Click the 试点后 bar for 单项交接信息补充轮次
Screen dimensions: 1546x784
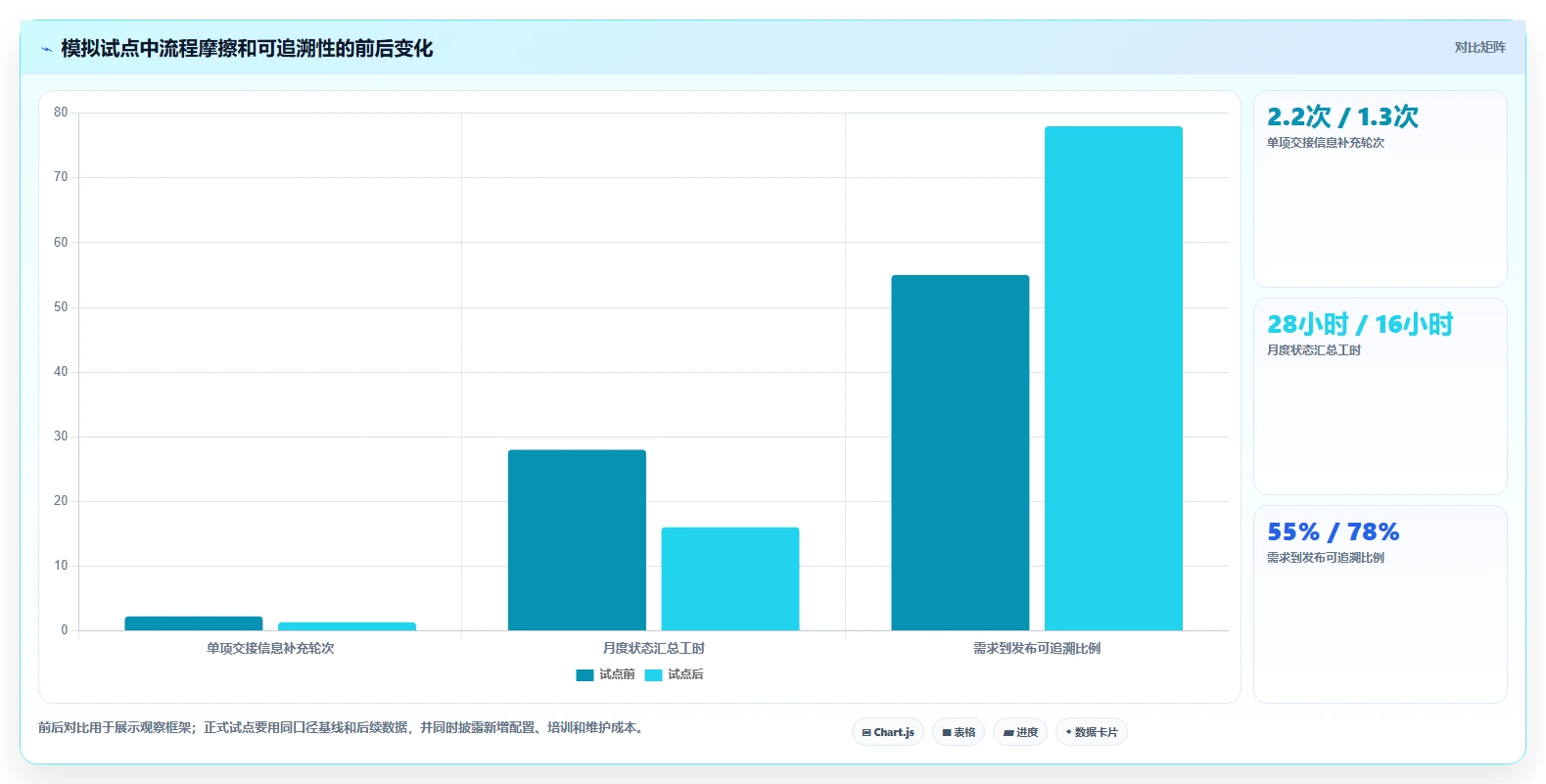[x=347, y=626]
